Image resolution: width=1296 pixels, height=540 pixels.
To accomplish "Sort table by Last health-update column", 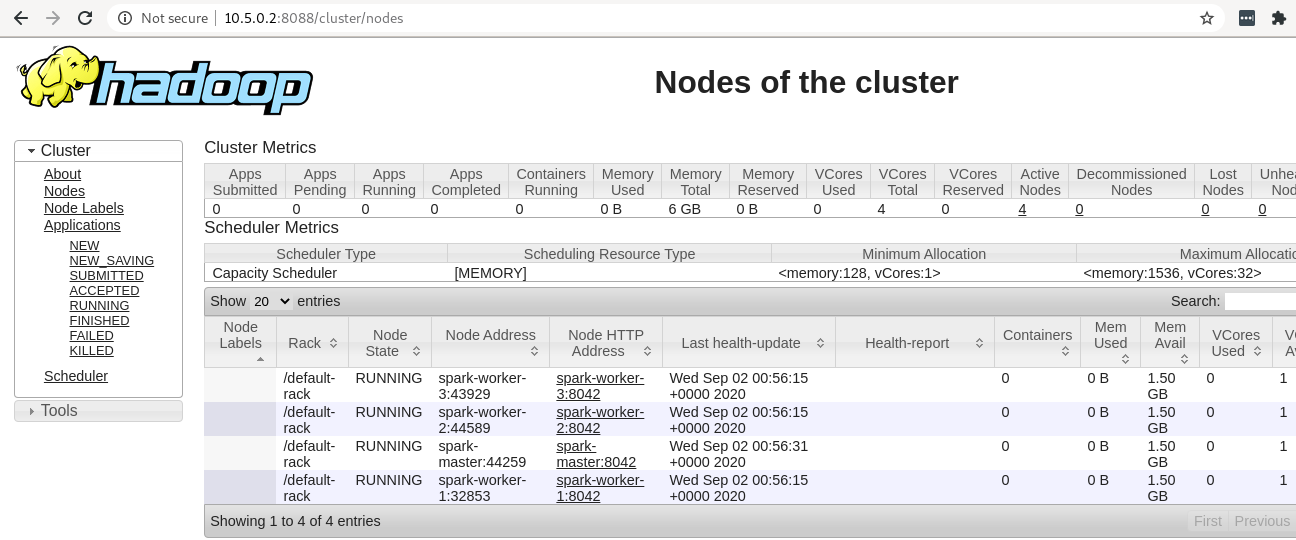I will 749,342.
